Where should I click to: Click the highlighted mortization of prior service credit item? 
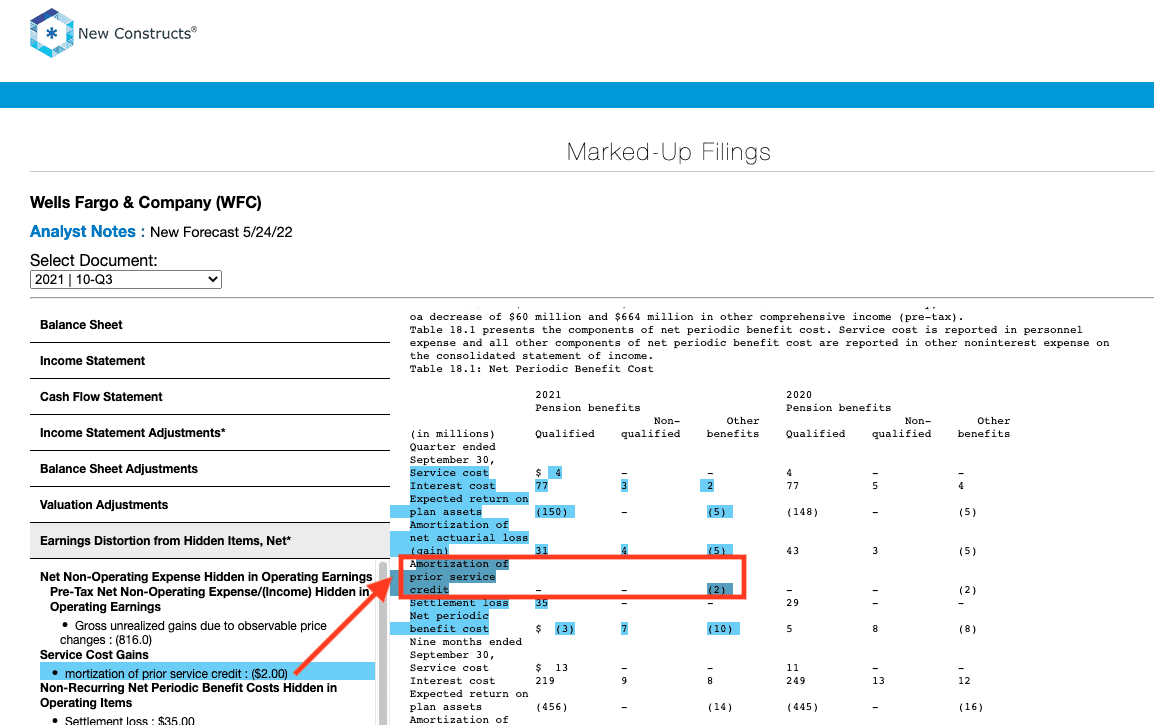(x=207, y=673)
